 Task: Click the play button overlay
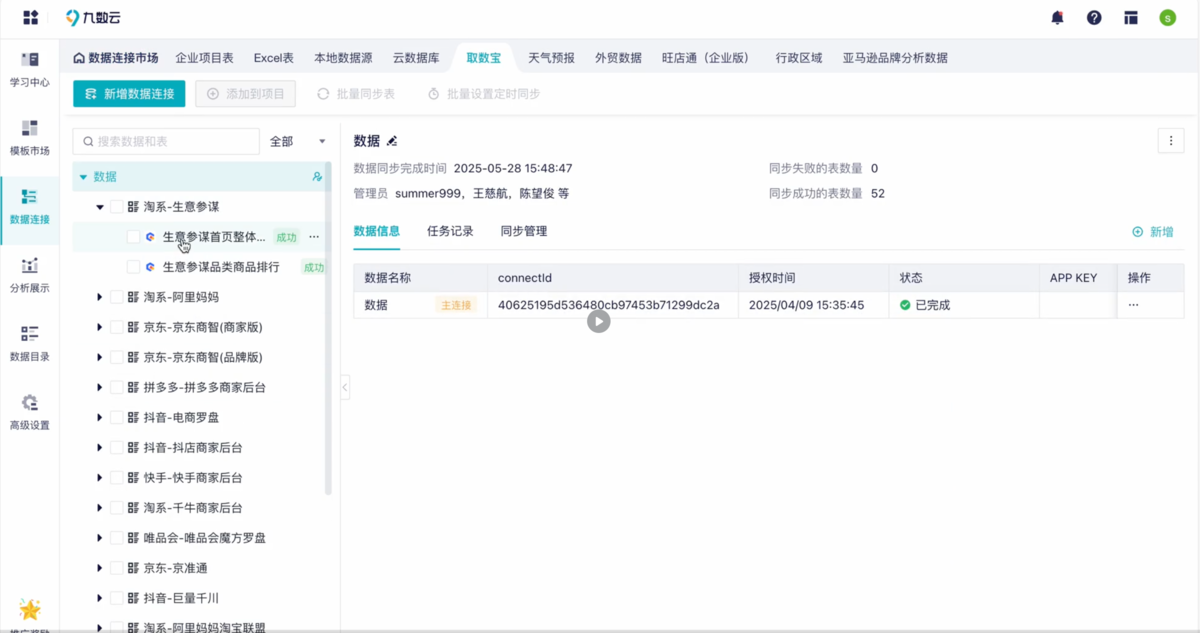click(x=598, y=321)
